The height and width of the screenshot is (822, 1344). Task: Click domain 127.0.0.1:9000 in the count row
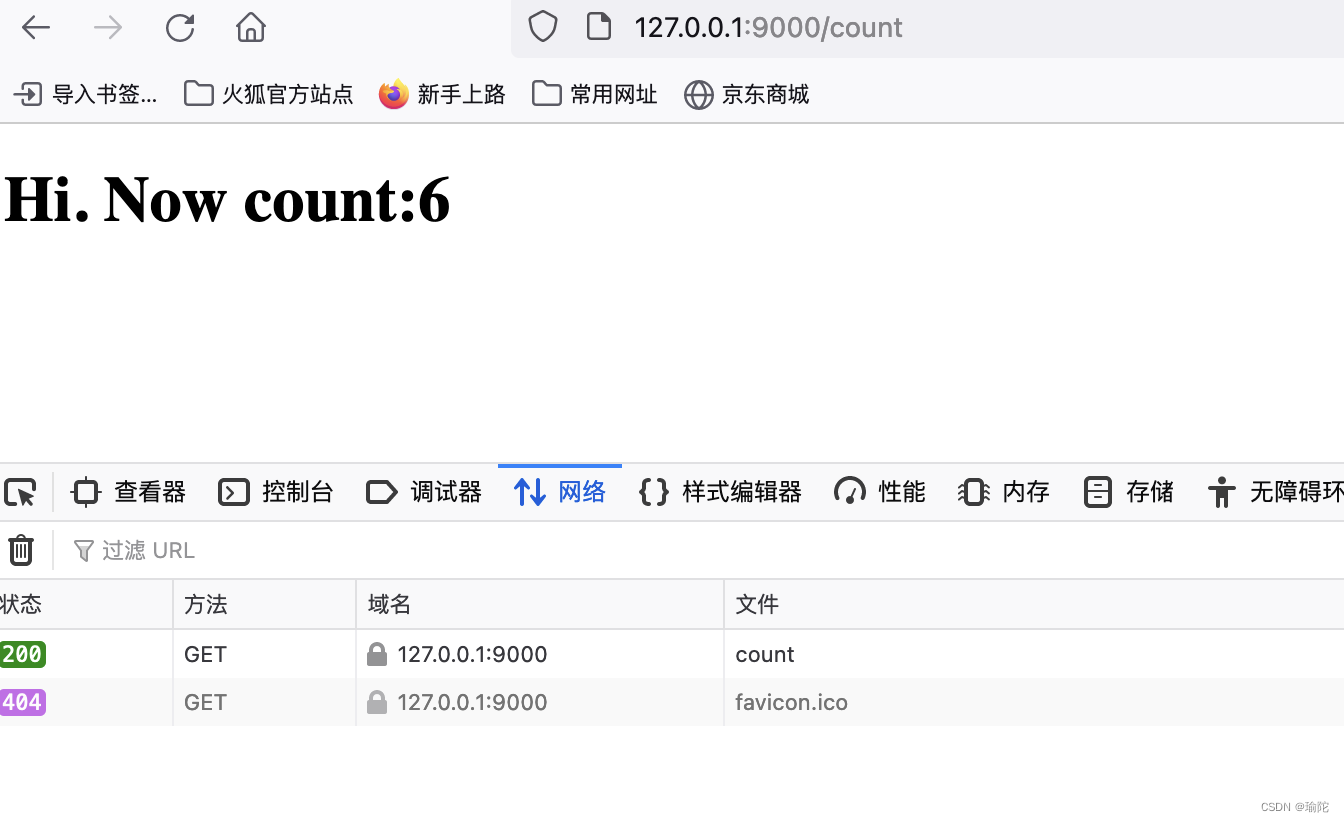(x=472, y=654)
